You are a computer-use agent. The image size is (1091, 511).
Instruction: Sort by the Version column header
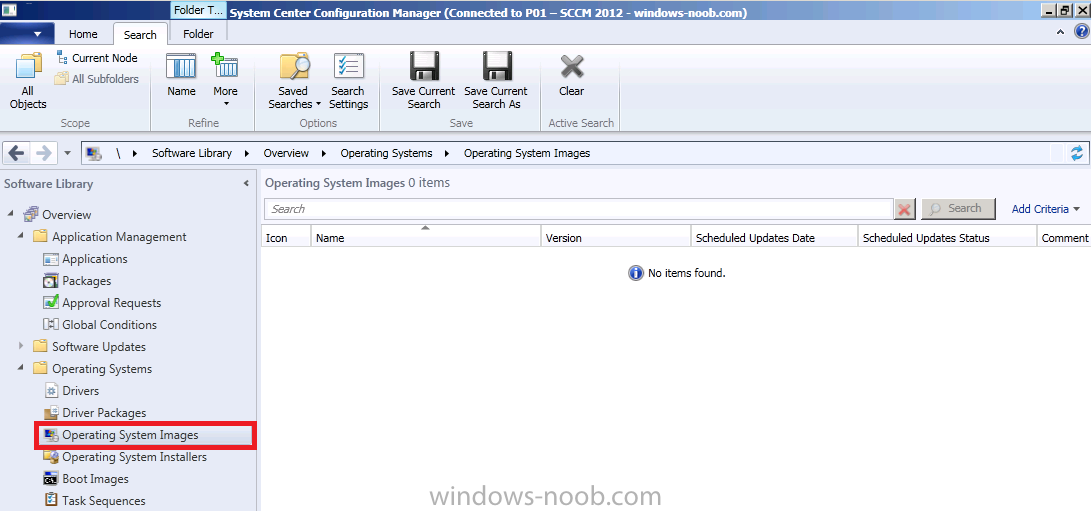(x=616, y=238)
